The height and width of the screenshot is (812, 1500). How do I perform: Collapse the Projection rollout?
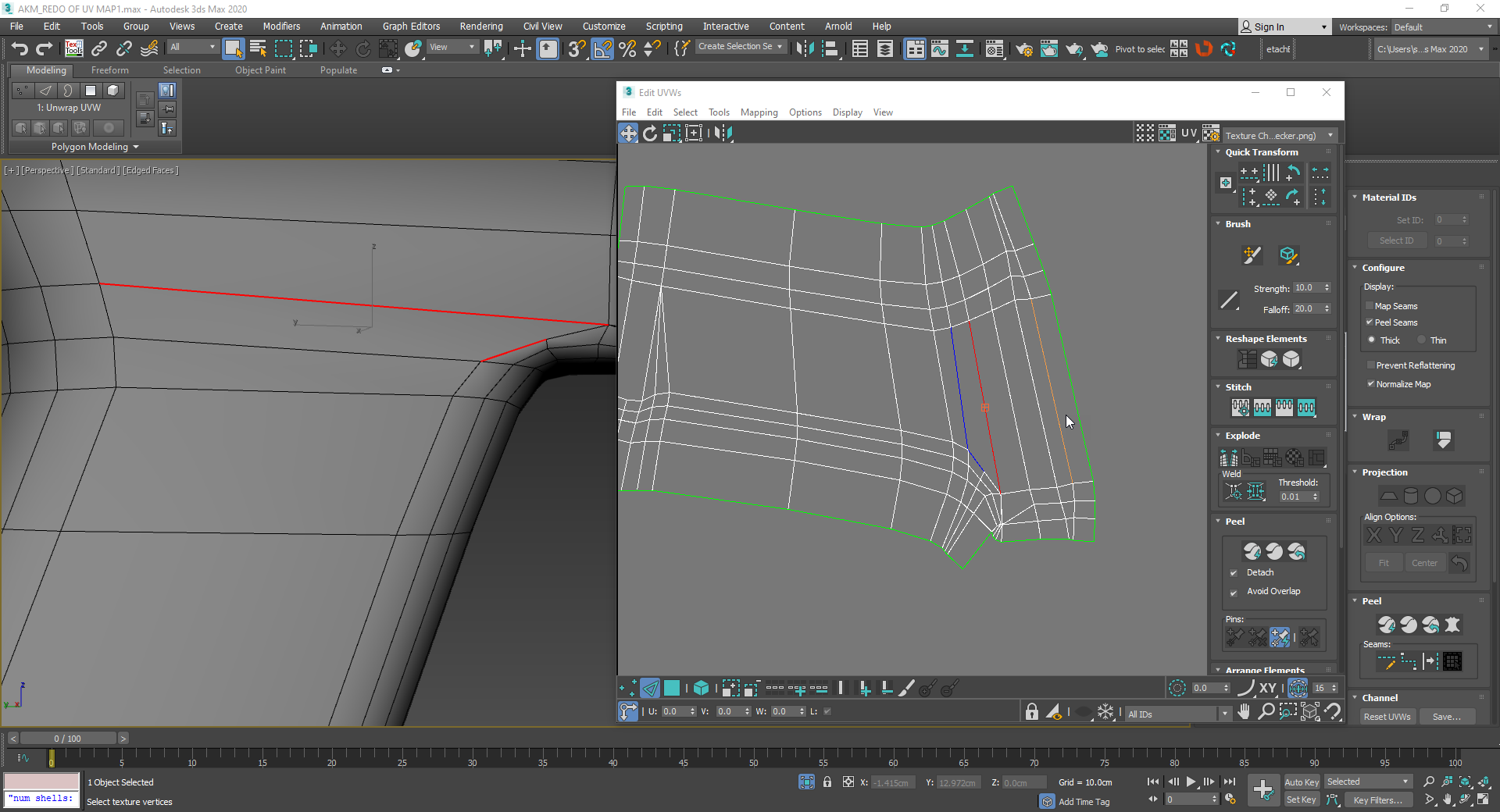[x=1355, y=472]
